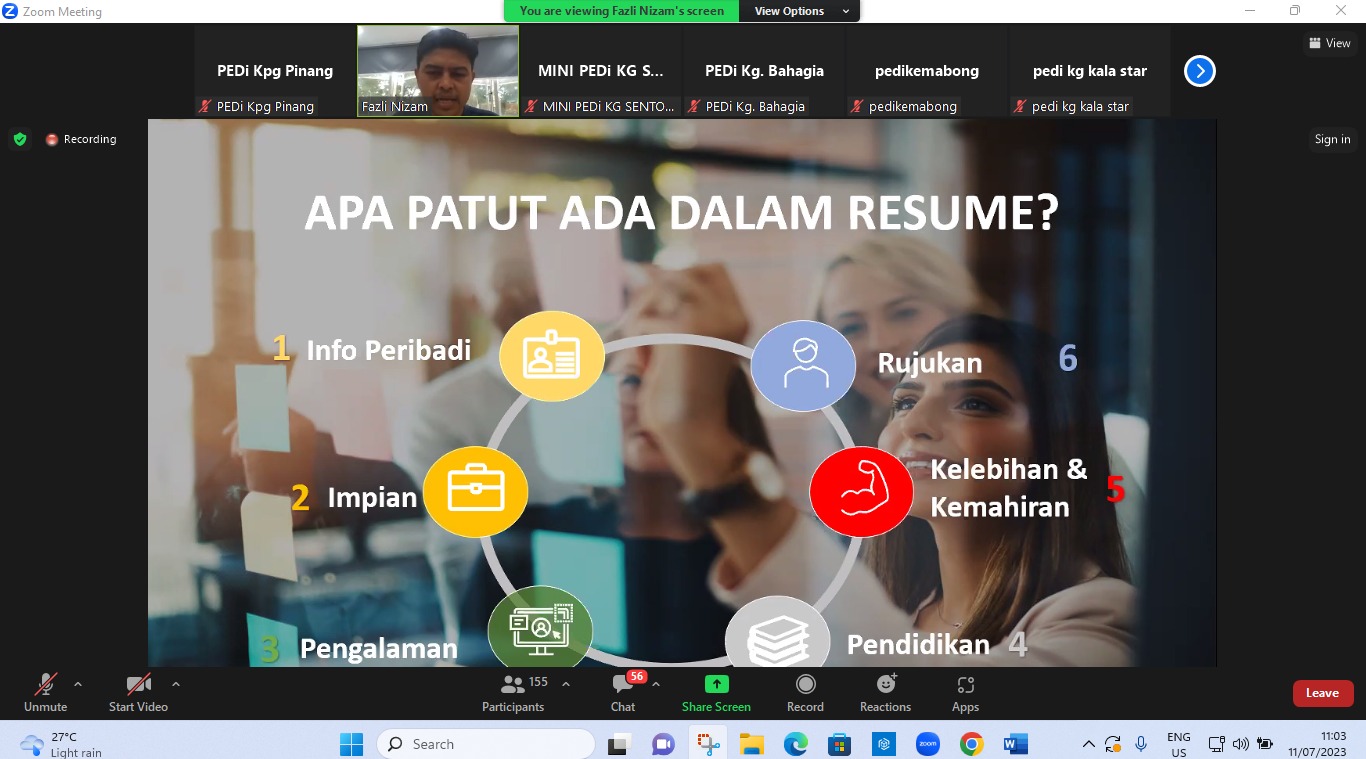Expand video options arrow beside Start Video
Viewport: 1366px width, 759px height.
tap(176, 684)
